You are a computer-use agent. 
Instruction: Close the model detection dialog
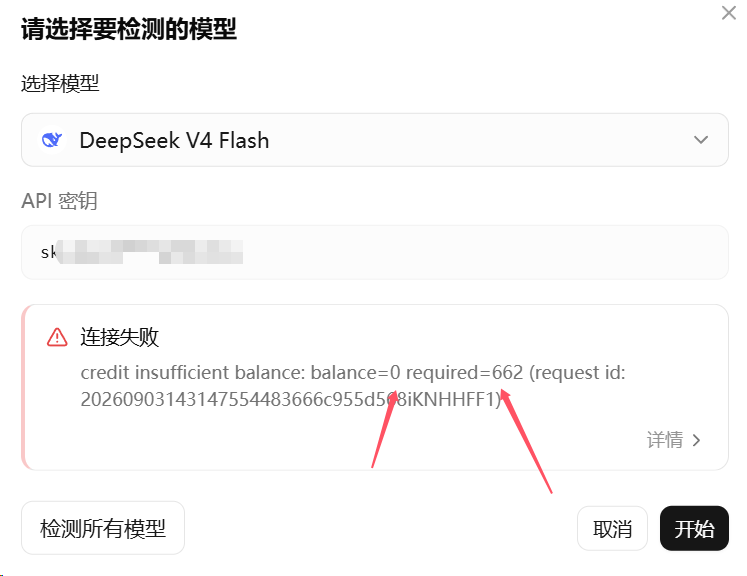coord(728,13)
